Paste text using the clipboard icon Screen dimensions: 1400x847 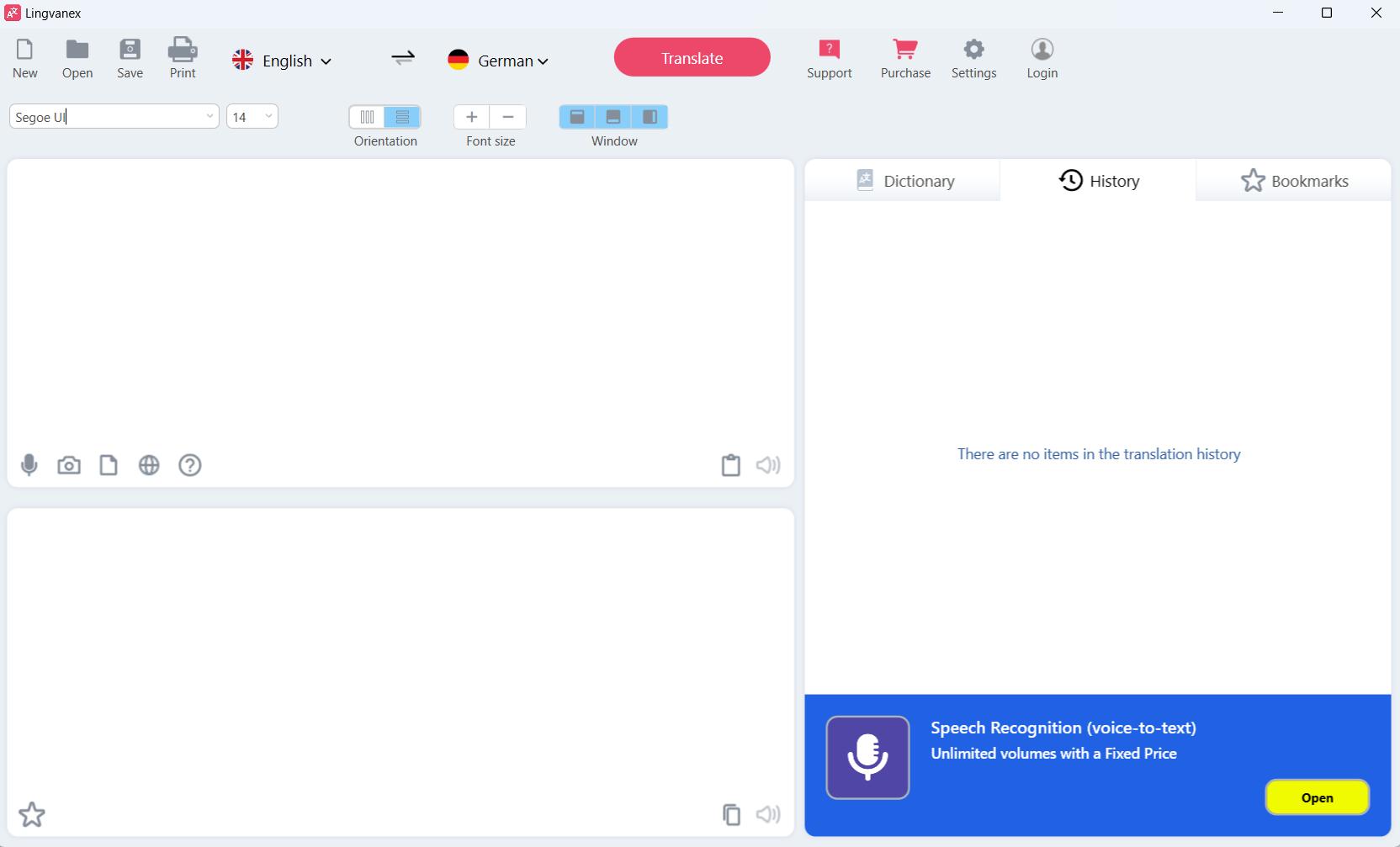731,465
